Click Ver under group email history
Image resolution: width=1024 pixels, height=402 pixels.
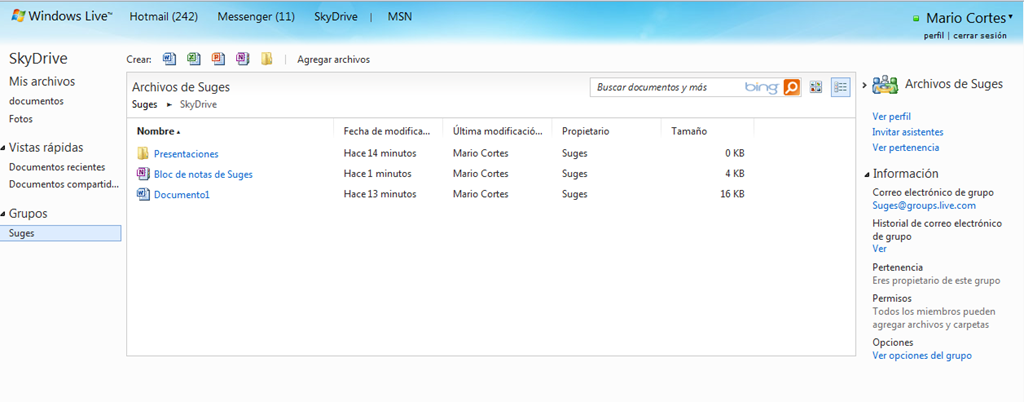pos(879,249)
